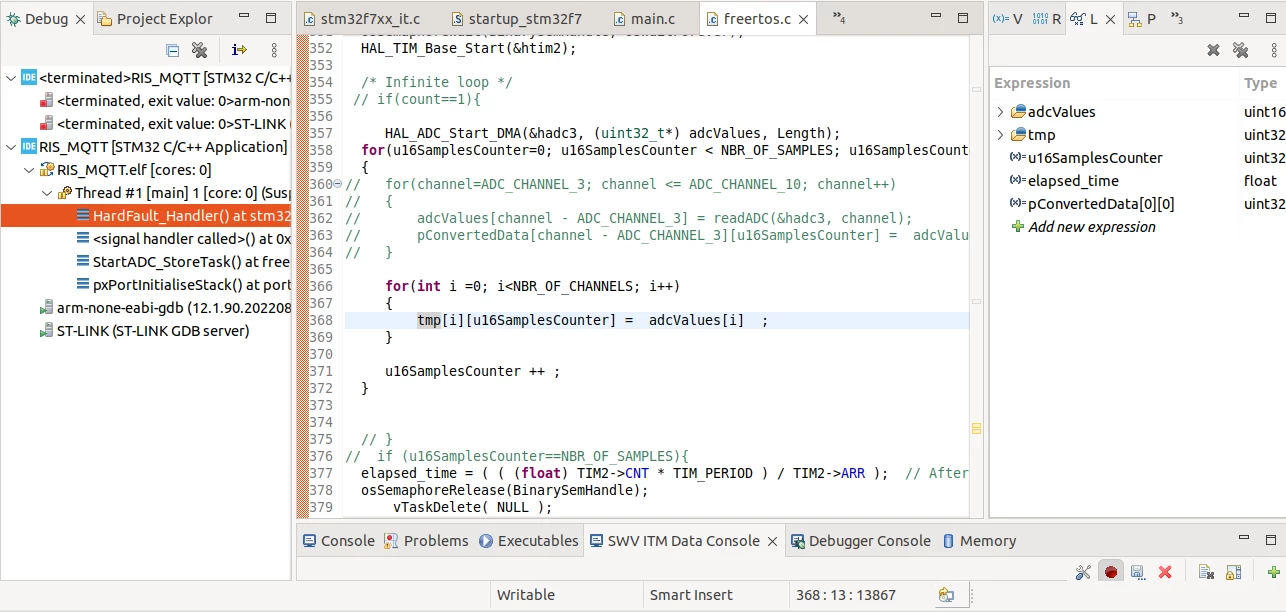Expand adcValues expression

1000,112
